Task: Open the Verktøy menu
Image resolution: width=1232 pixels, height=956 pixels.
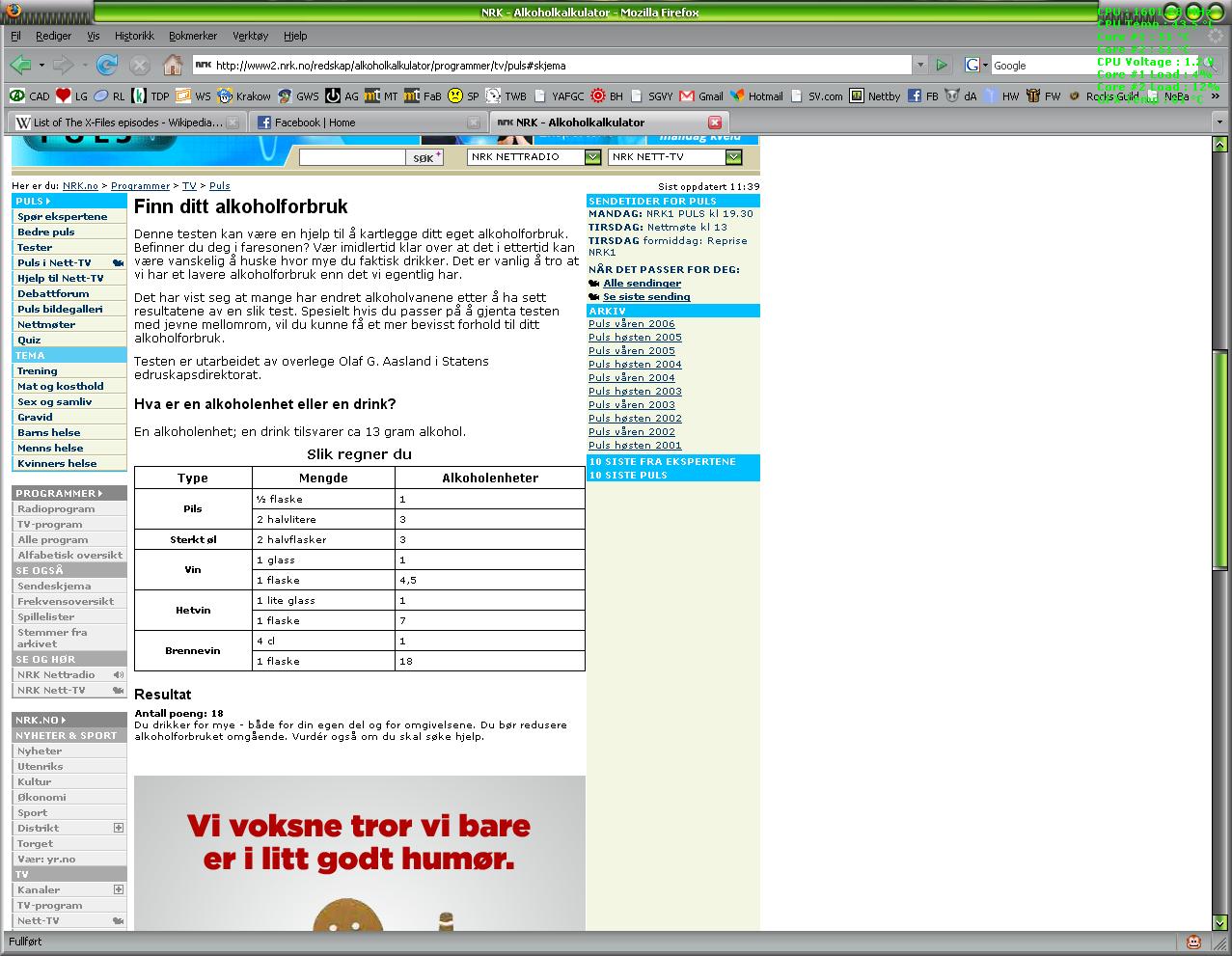Action: pos(250,36)
